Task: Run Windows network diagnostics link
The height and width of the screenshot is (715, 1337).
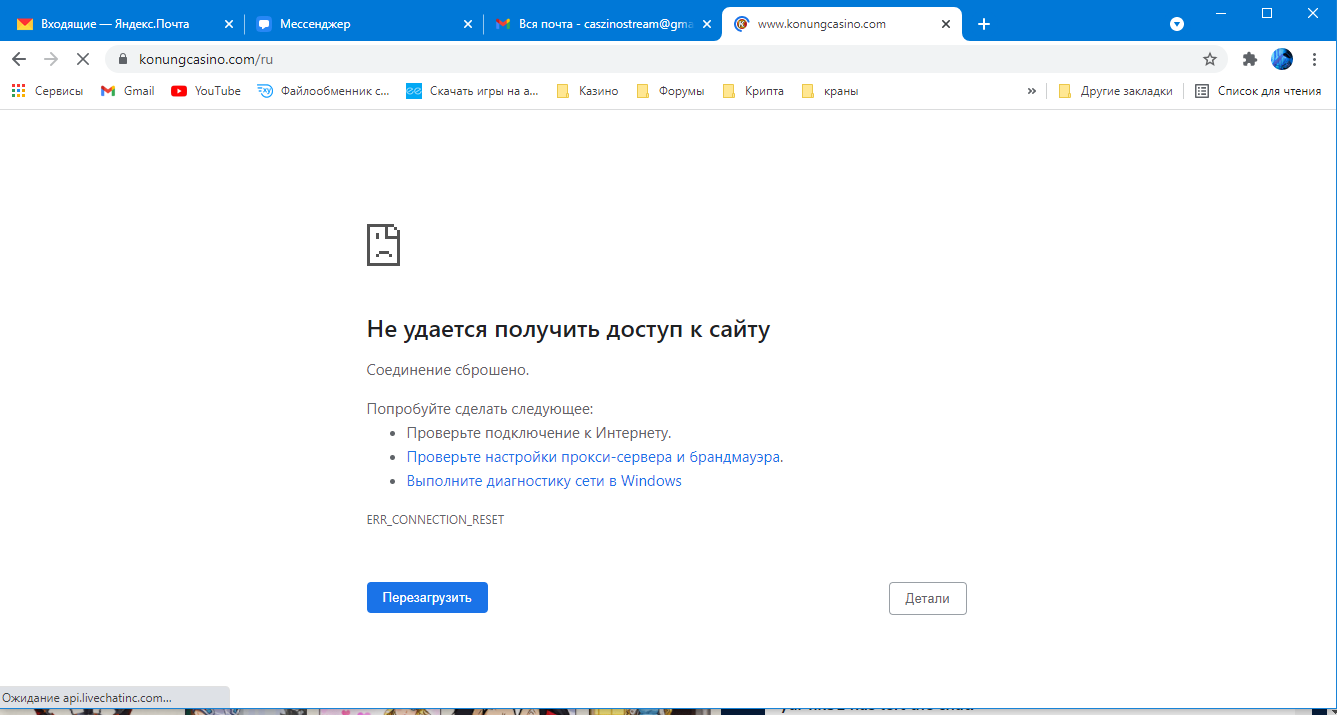Action: click(x=544, y=481)
